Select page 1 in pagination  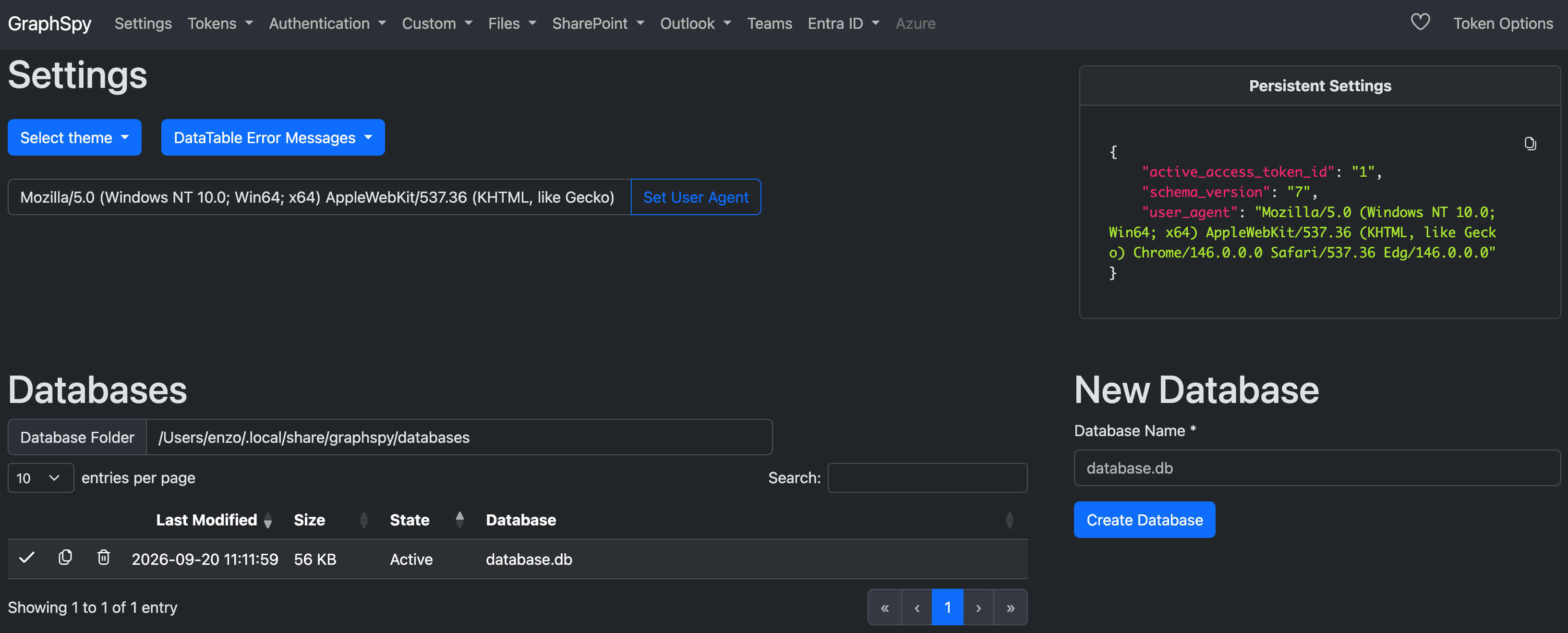coord(947,608)
